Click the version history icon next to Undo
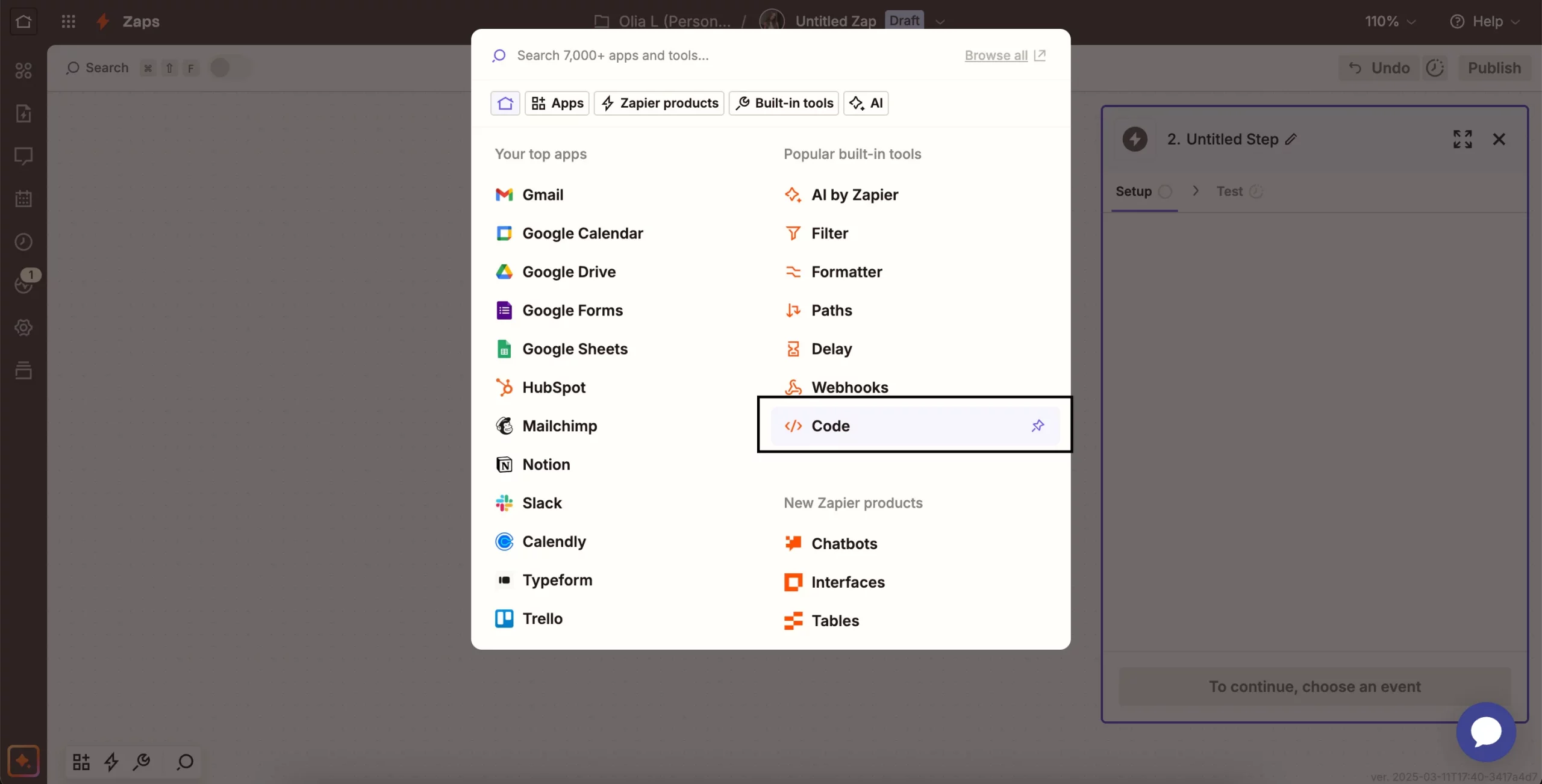Viewport: 1542px width, 784px height. click(1435, 68)
